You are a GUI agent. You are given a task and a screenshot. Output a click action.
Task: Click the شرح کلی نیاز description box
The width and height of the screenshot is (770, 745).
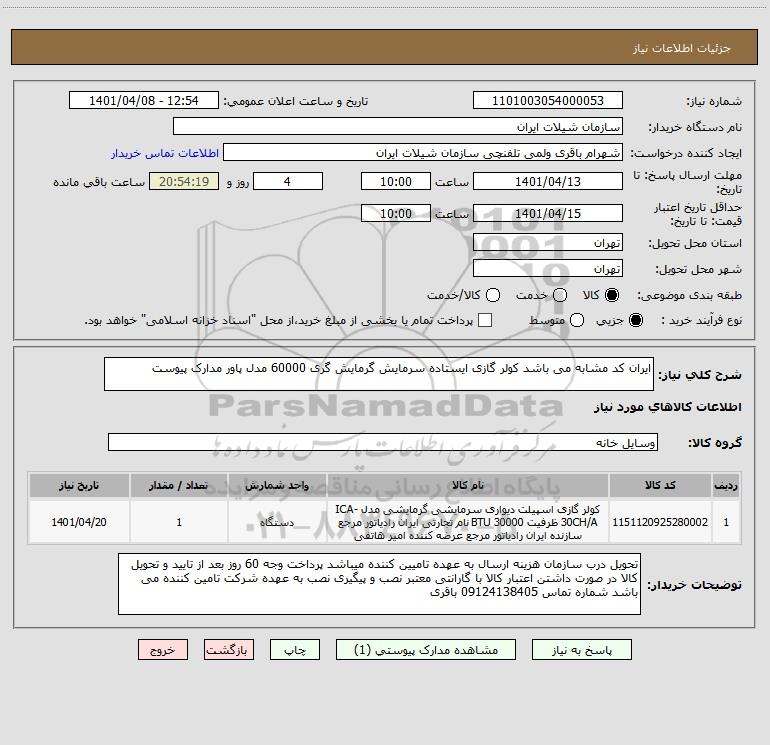379,374
